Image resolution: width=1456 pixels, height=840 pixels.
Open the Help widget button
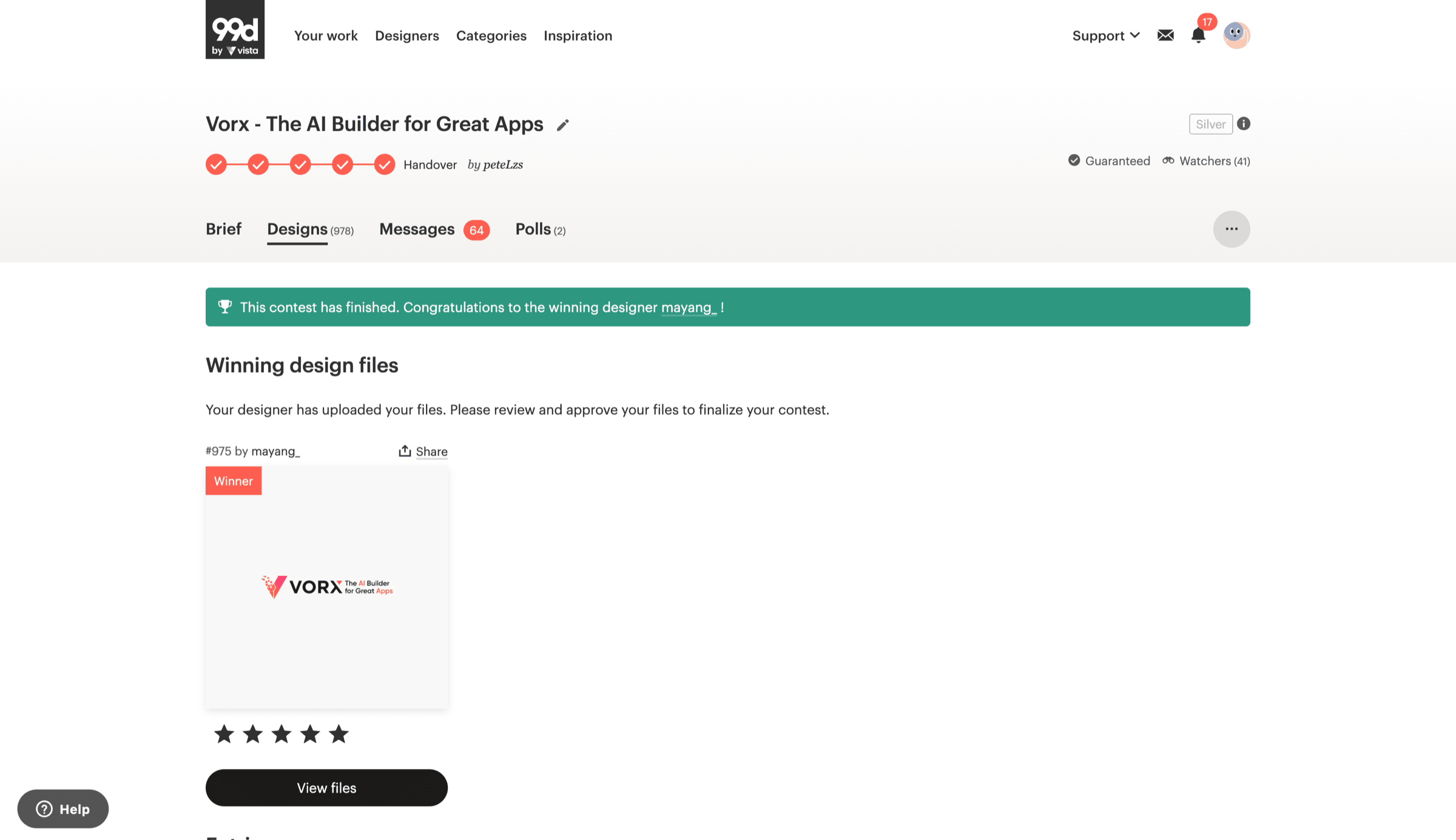(x=63, y=808)
